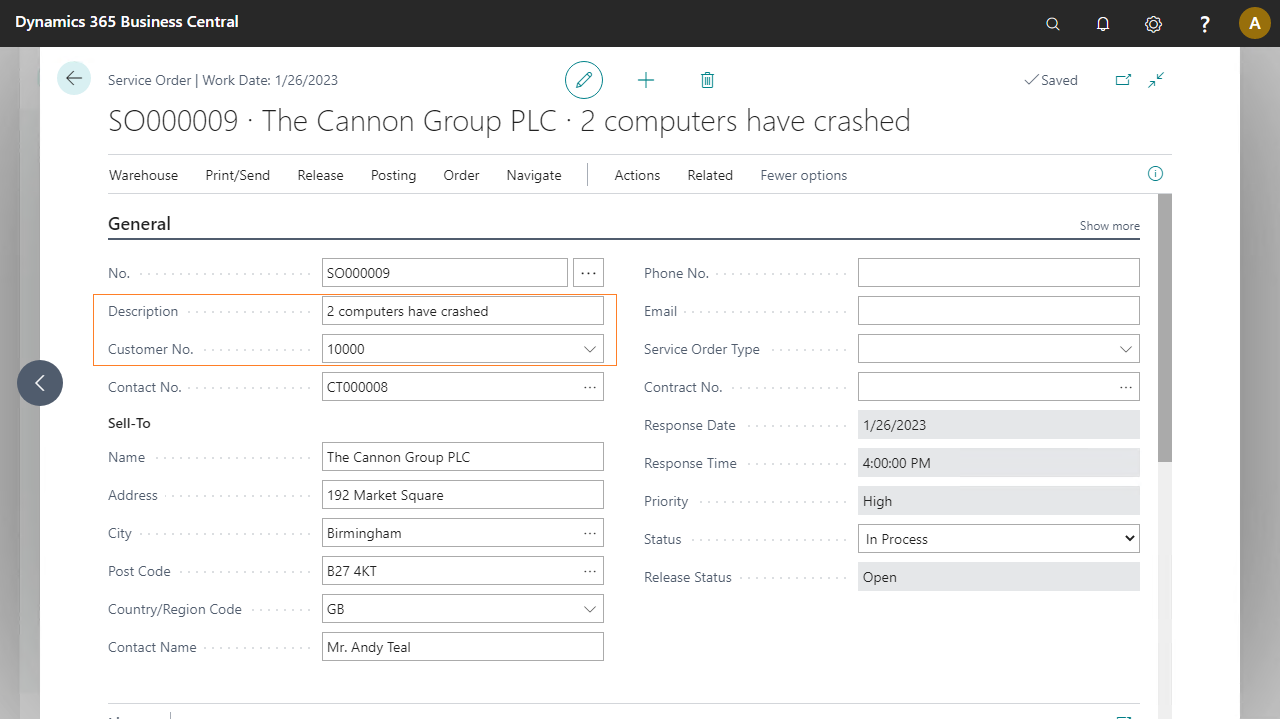Open the notifications bell
The width and height of the screenshot is (1280, 720).
(x=1103, y=24)
